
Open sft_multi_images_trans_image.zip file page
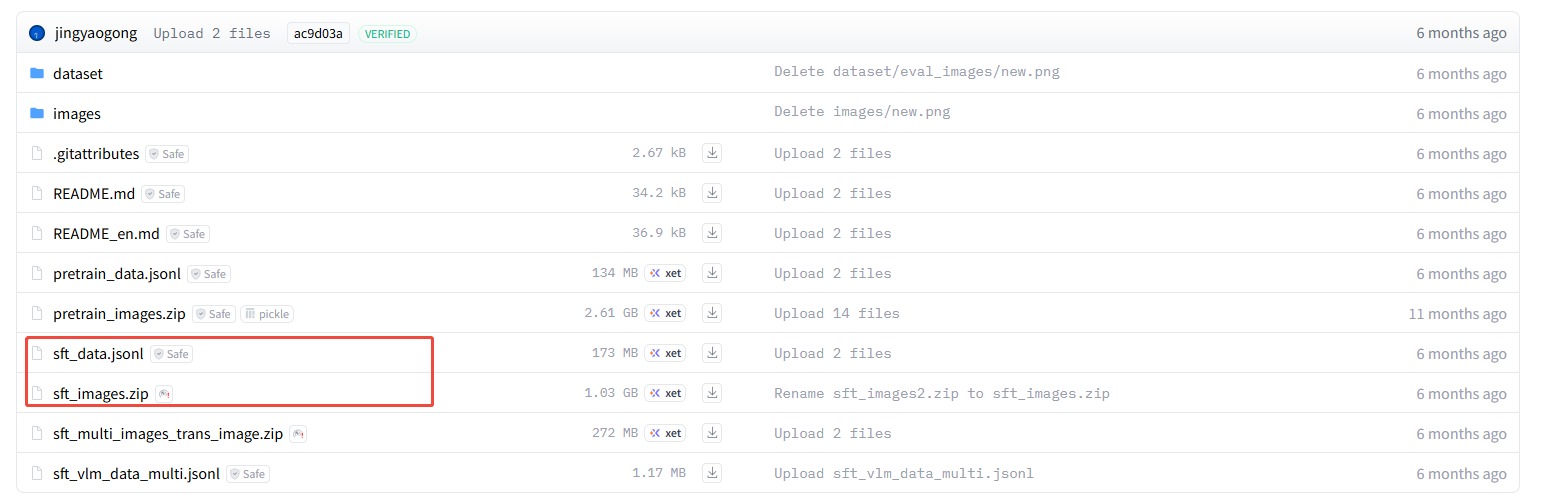point(168,434)
